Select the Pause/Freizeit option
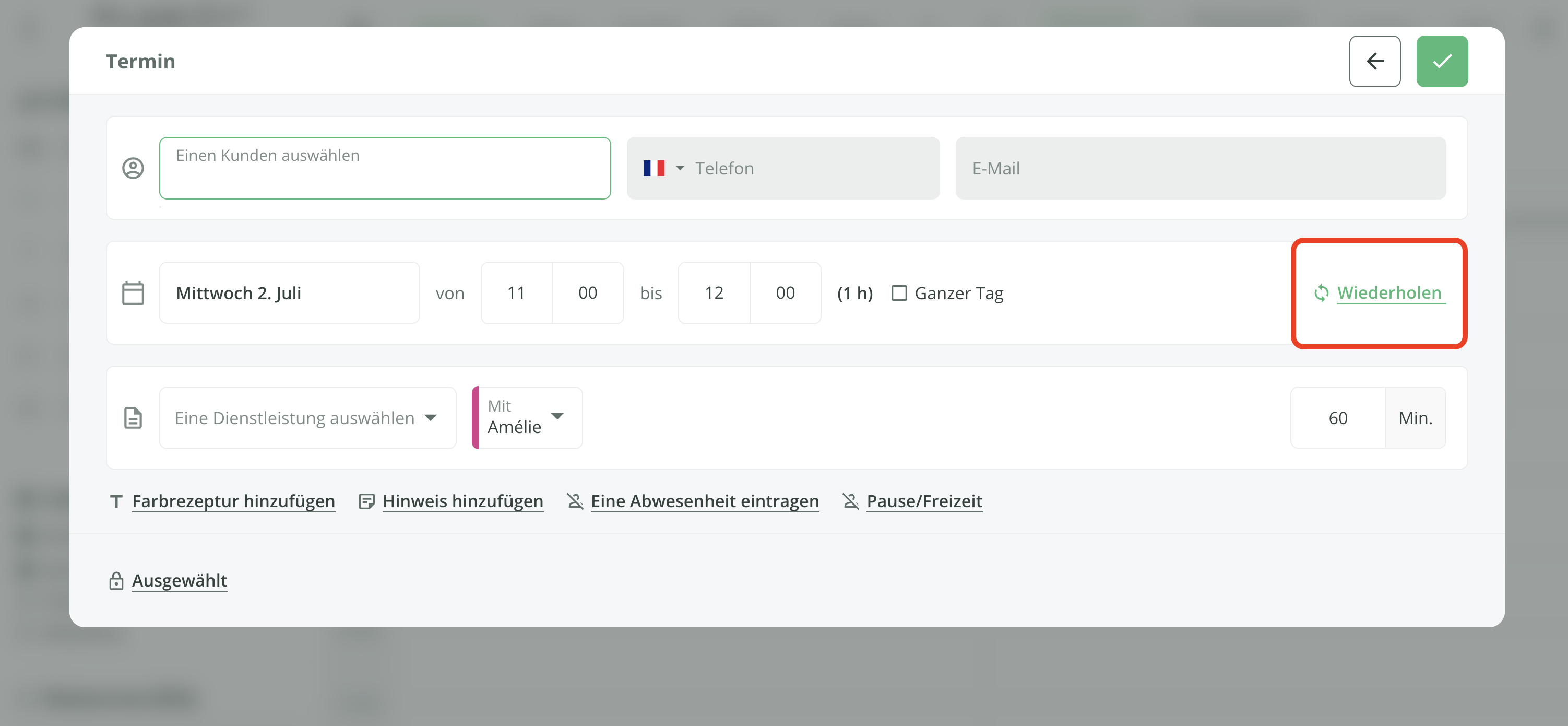Image resolution: width=1568 pixels, height=726 pixels. point(923,501)
